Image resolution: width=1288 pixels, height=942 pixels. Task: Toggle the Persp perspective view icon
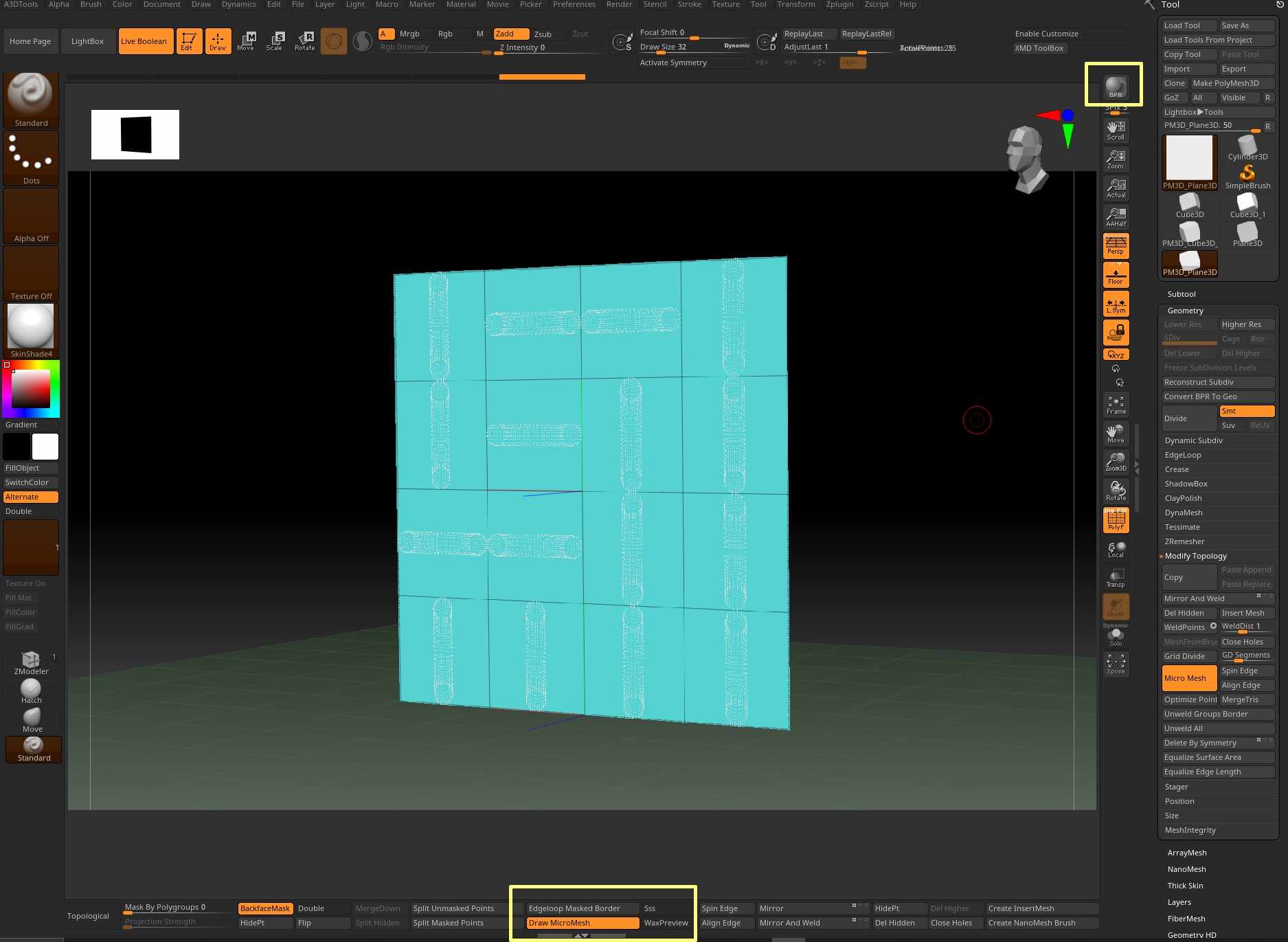[x=1116, y=245]
